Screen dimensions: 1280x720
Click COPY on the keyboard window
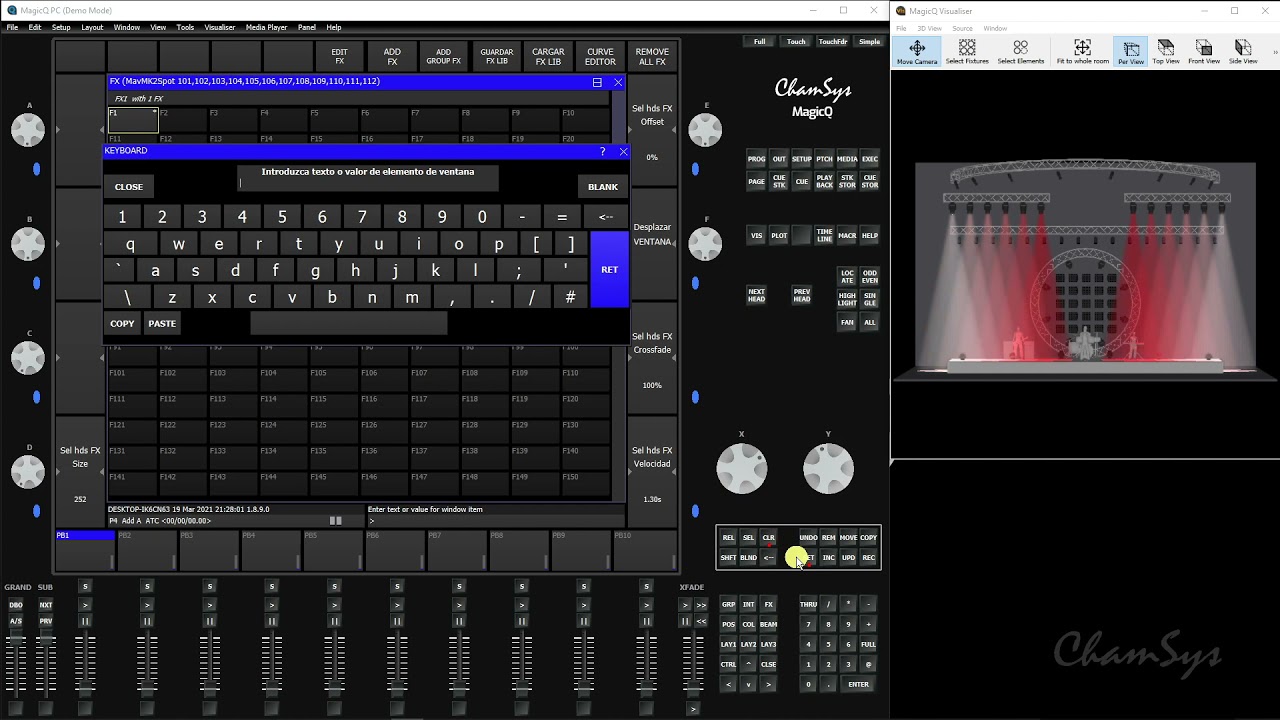(122, 323)
